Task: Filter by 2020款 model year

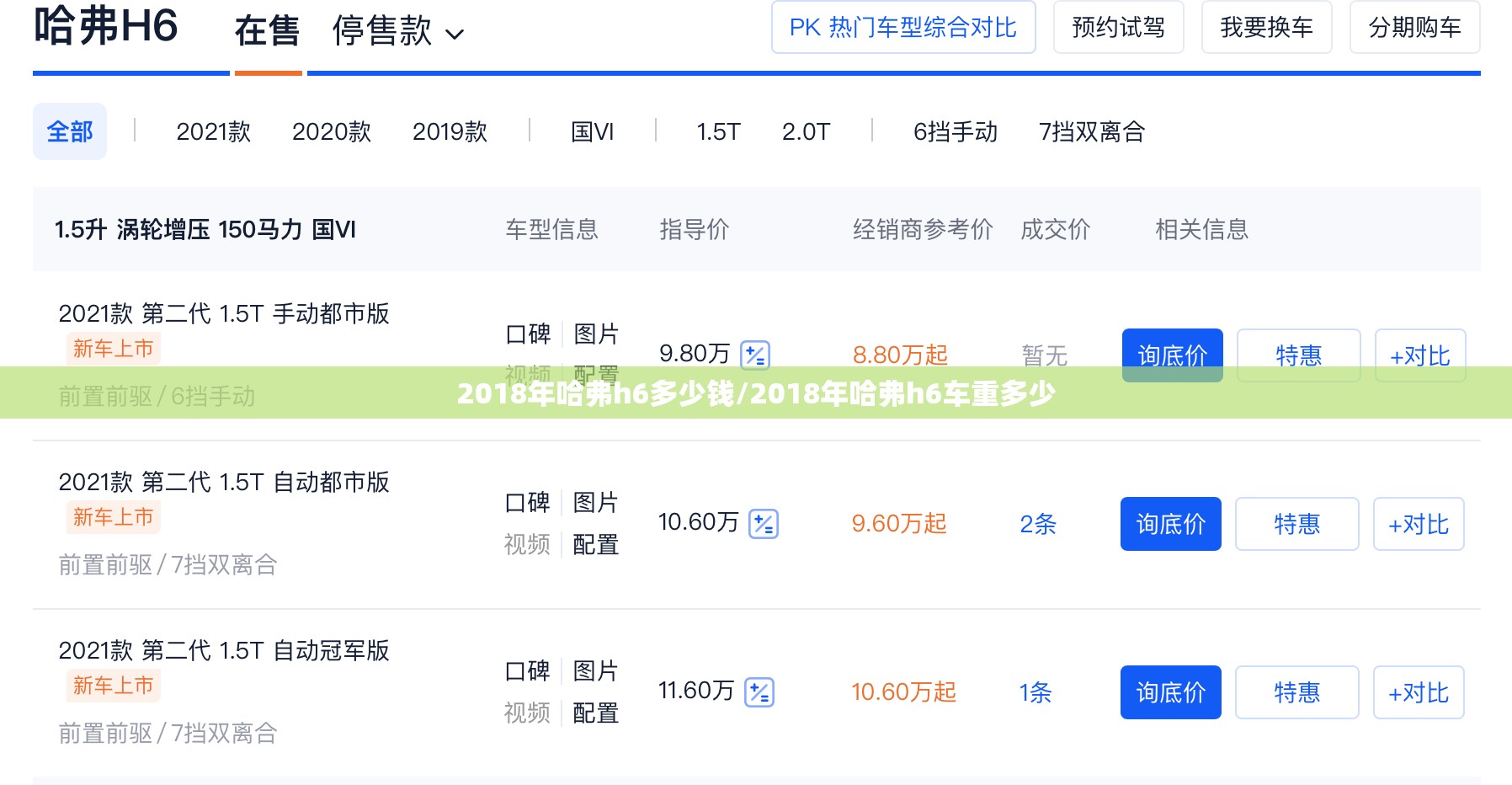Action: coord(332,131)
